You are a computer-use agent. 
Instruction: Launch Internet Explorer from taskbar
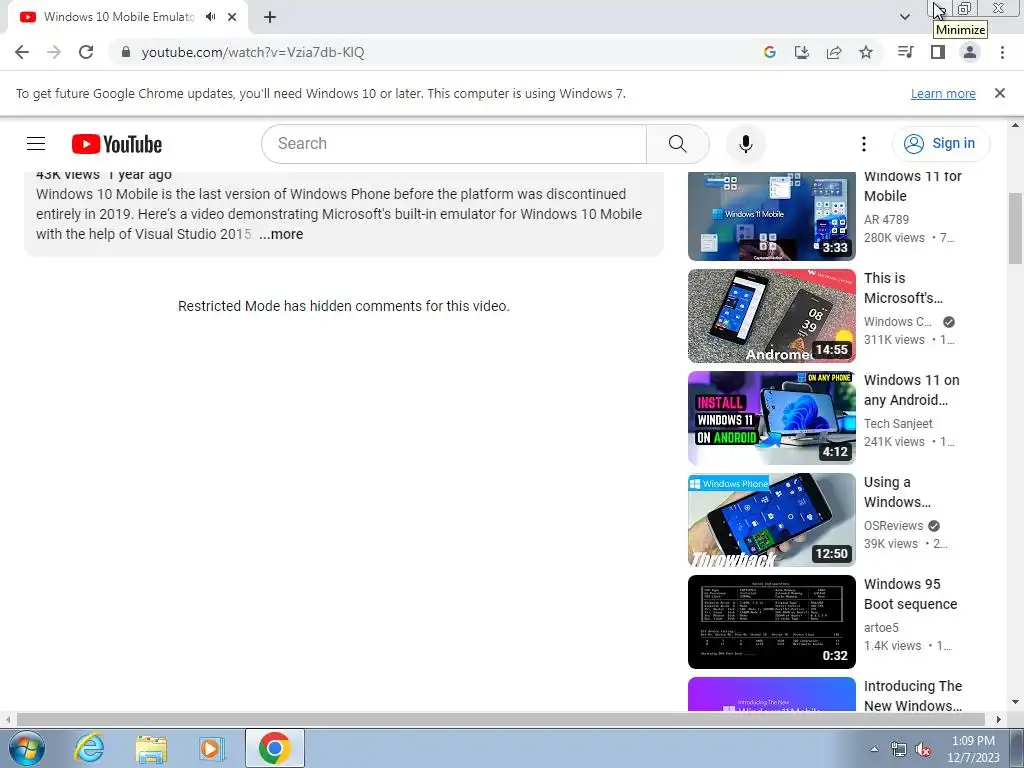point(89,748)
